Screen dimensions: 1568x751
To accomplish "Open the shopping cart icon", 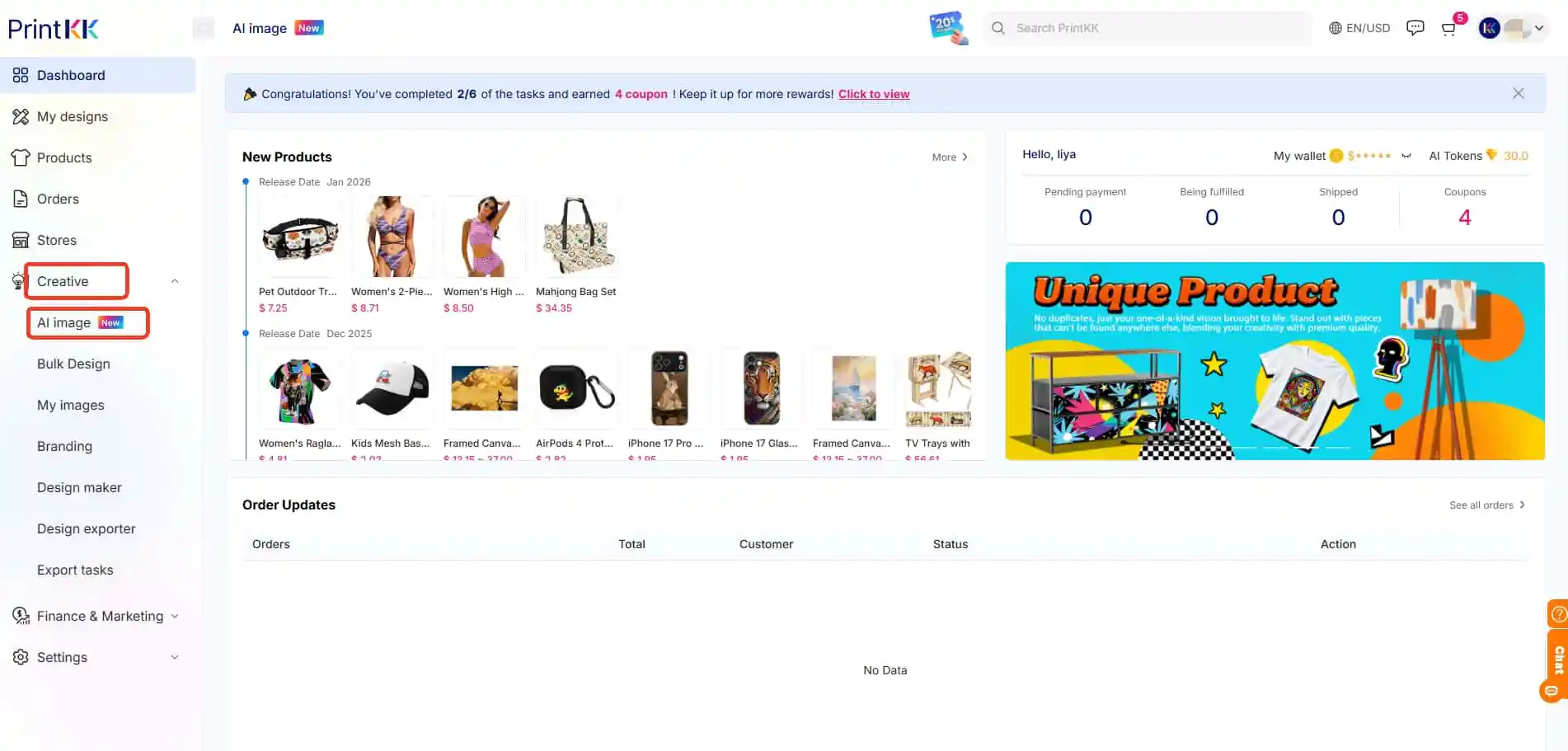I will (x=1448, y=29).
